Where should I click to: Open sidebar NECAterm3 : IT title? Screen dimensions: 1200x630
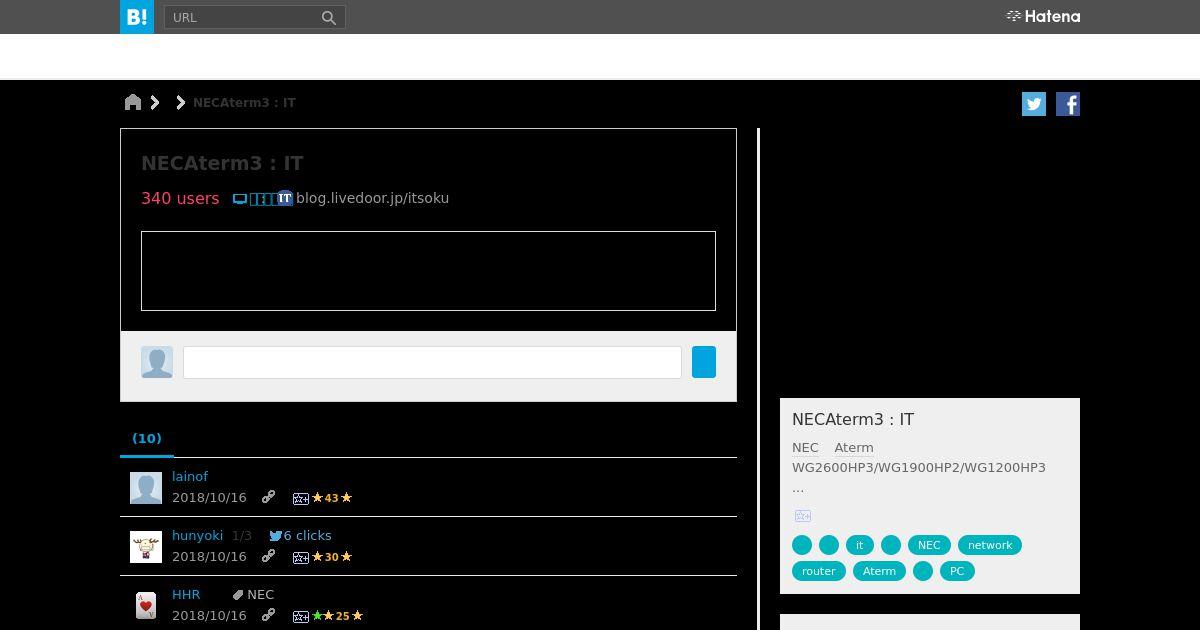[x=853, y=419]
